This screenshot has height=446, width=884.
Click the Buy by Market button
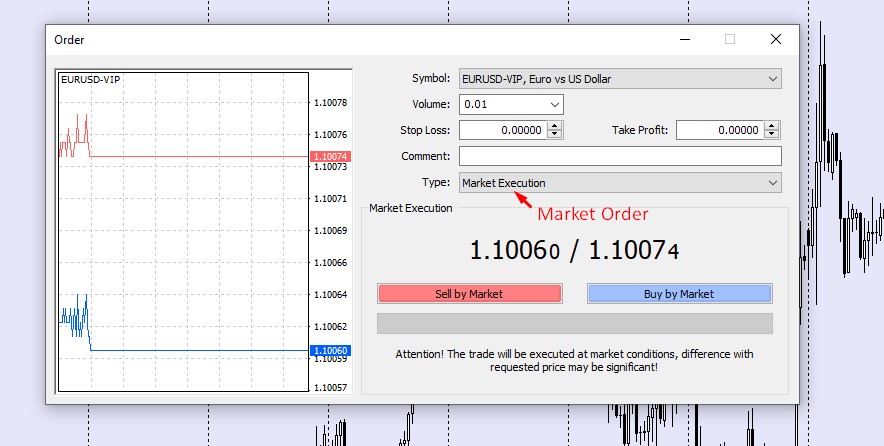[678, 294]
